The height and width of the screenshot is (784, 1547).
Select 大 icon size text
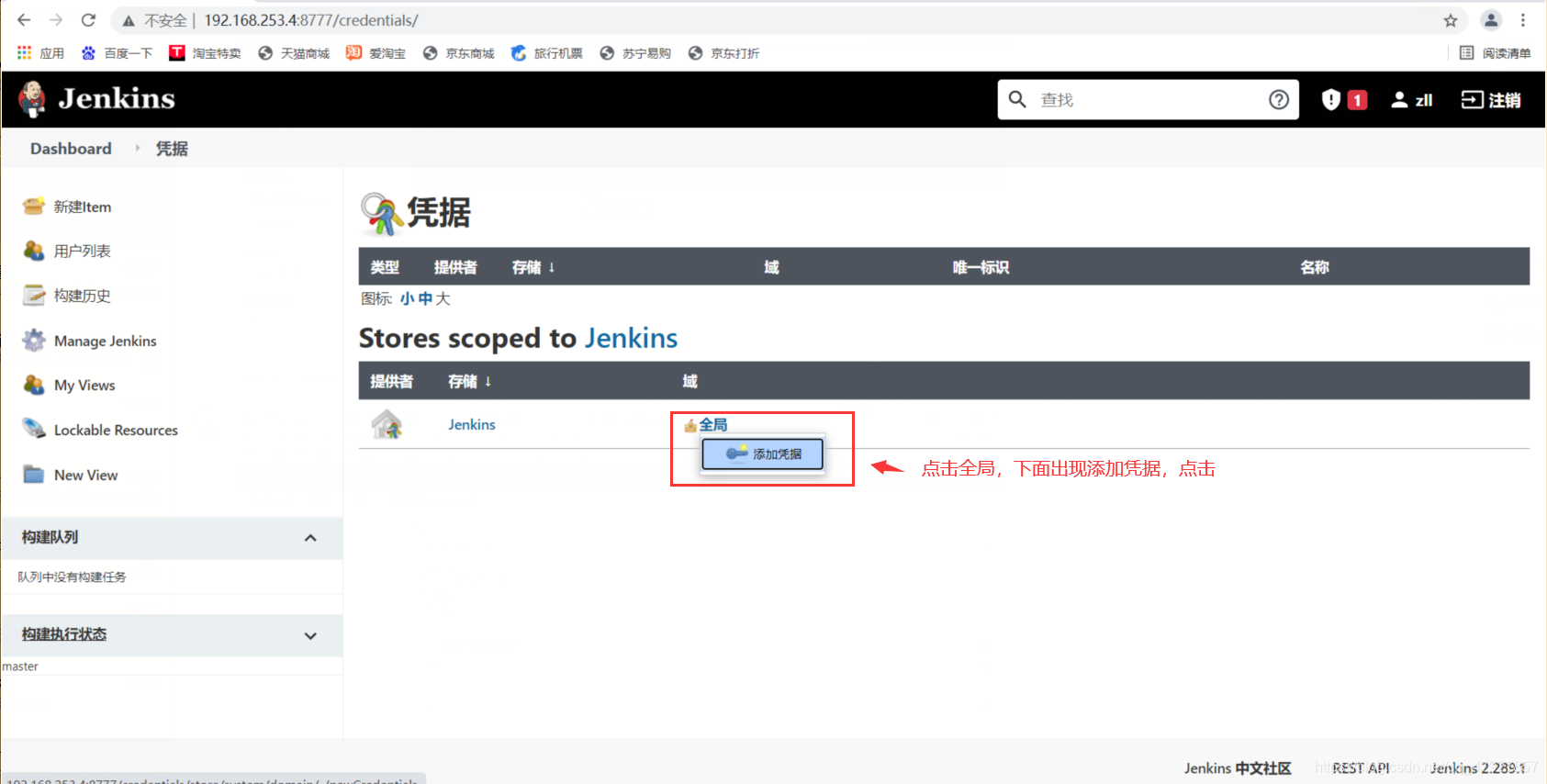443,298
